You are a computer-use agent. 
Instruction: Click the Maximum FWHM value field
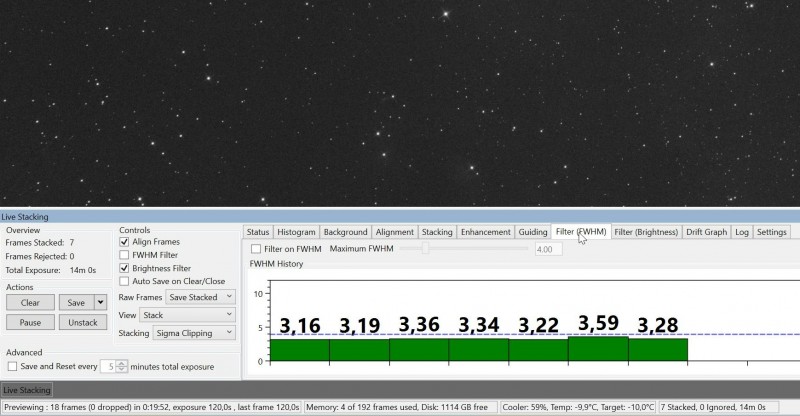[548, 249]
